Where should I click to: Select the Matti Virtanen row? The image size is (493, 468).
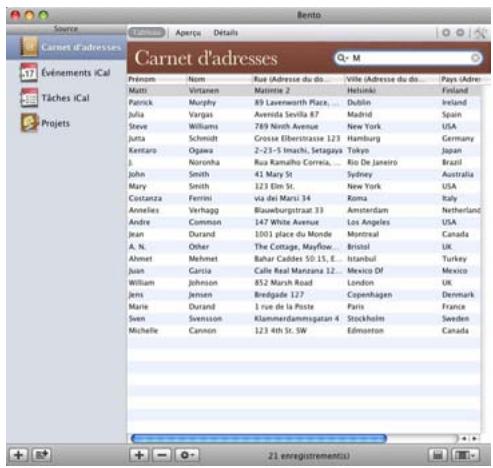(304, 90)
